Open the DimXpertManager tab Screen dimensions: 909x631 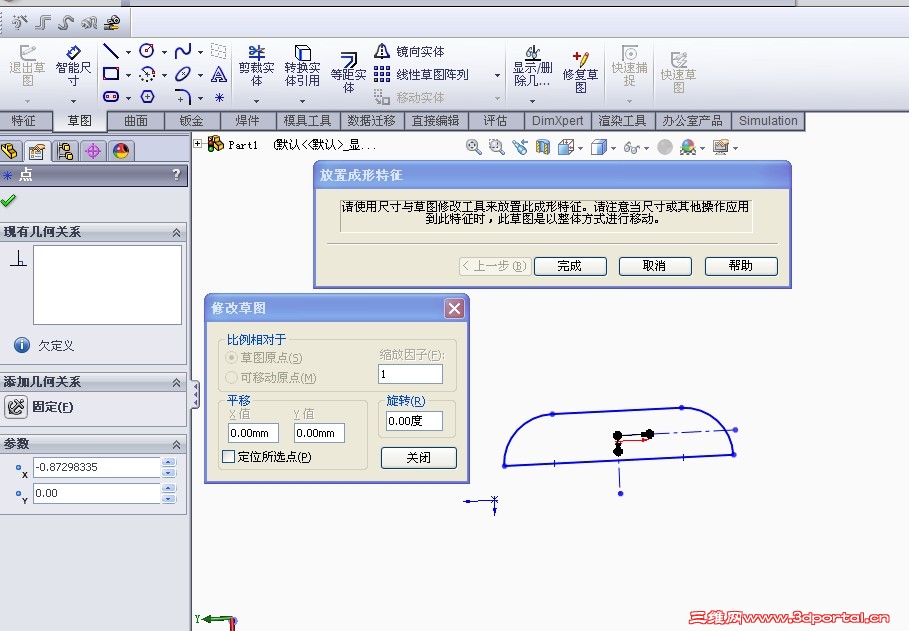point(93,151)
